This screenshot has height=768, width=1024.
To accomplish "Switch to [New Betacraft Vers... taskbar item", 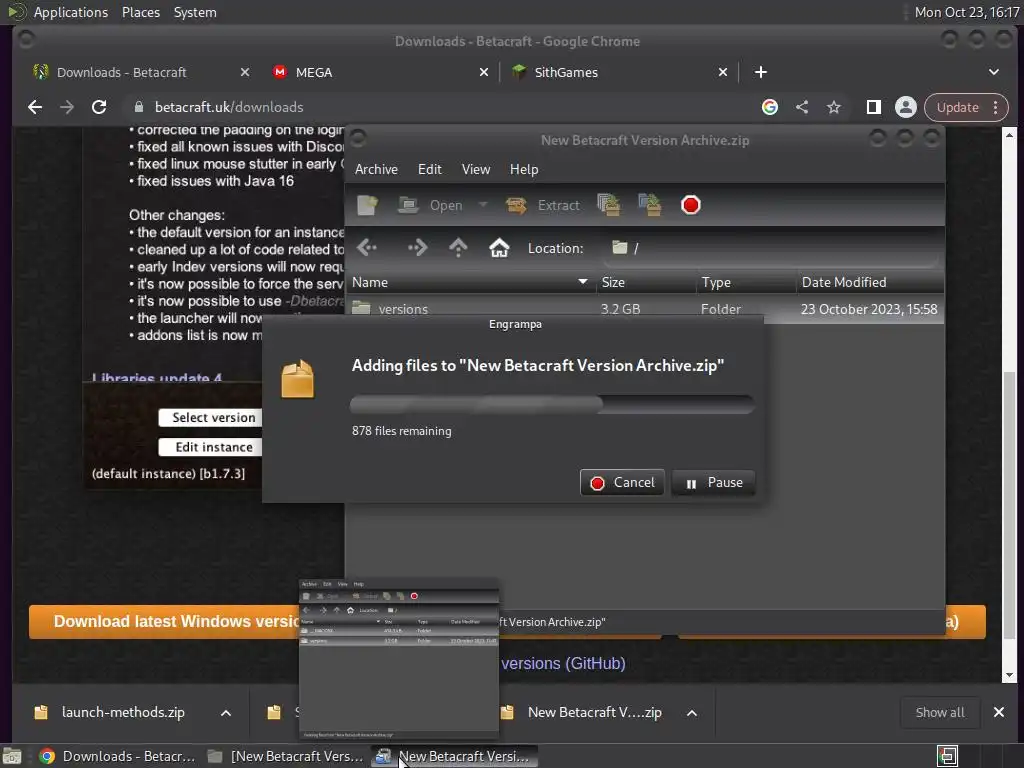I will (285, 756).
